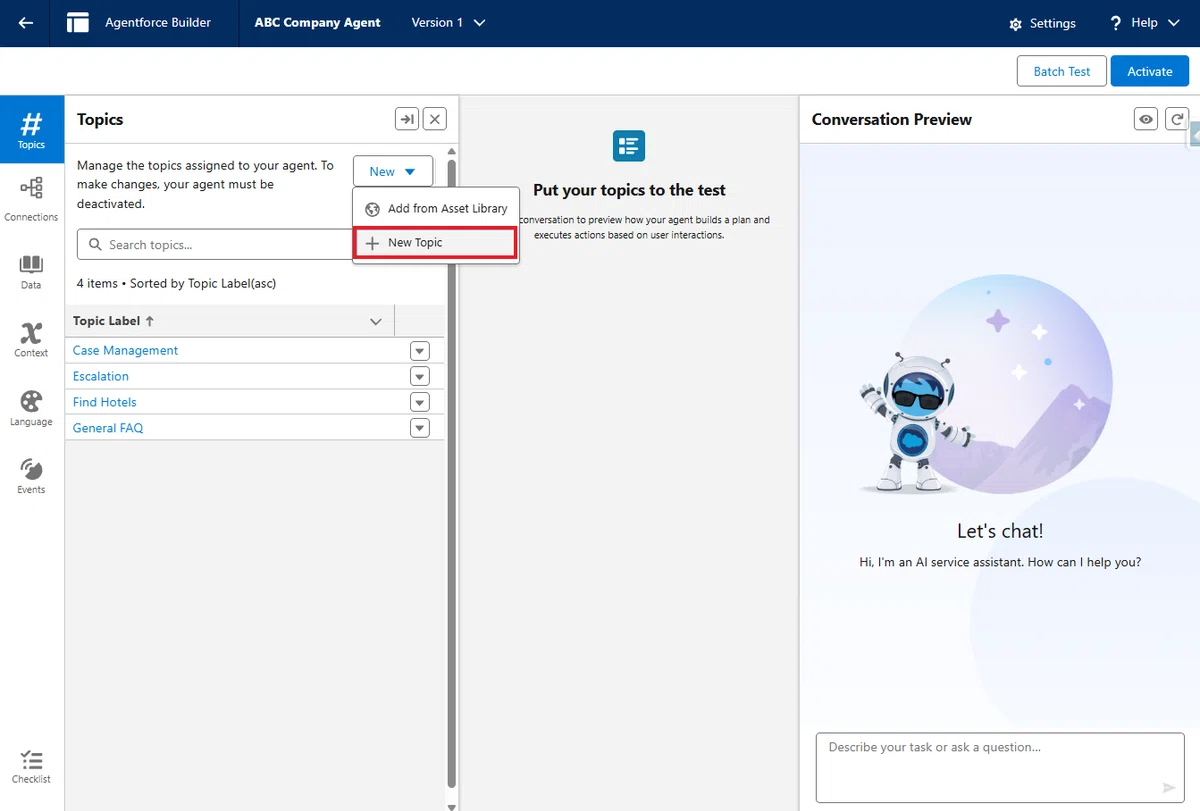Open the Data sidebar tab
The height and width of the screenshot is (811, 1200).
(x=31, y=271)
